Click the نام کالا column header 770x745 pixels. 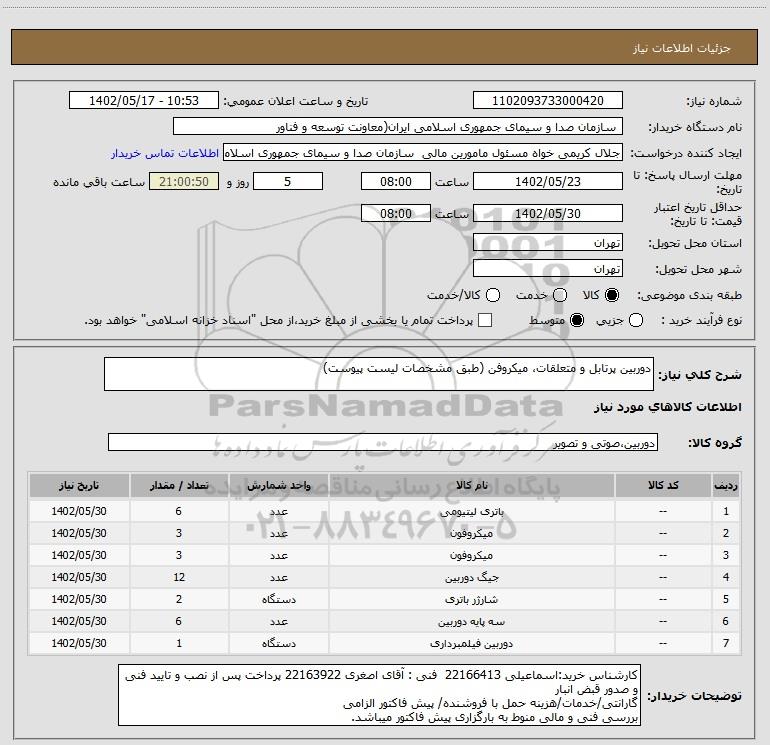click(x=471, y=485)
